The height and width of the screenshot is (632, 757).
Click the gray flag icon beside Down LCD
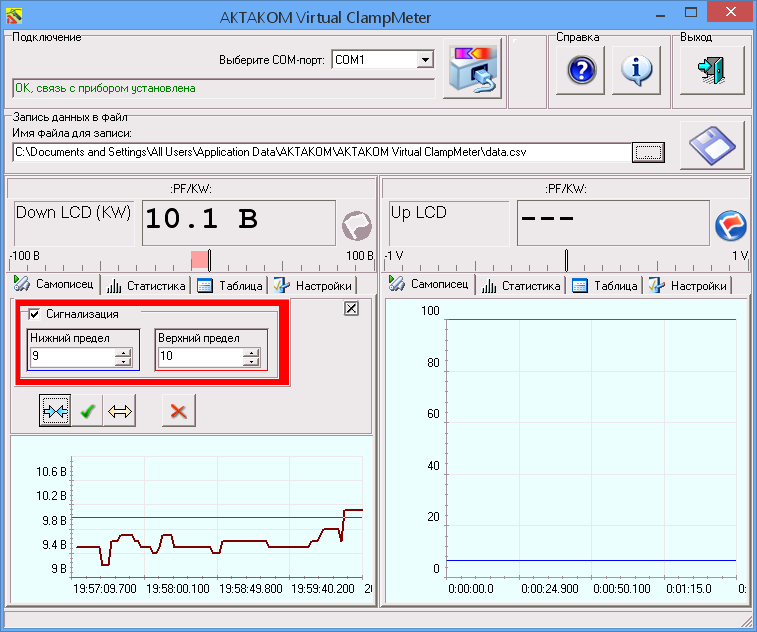click(x=357, y=225)
